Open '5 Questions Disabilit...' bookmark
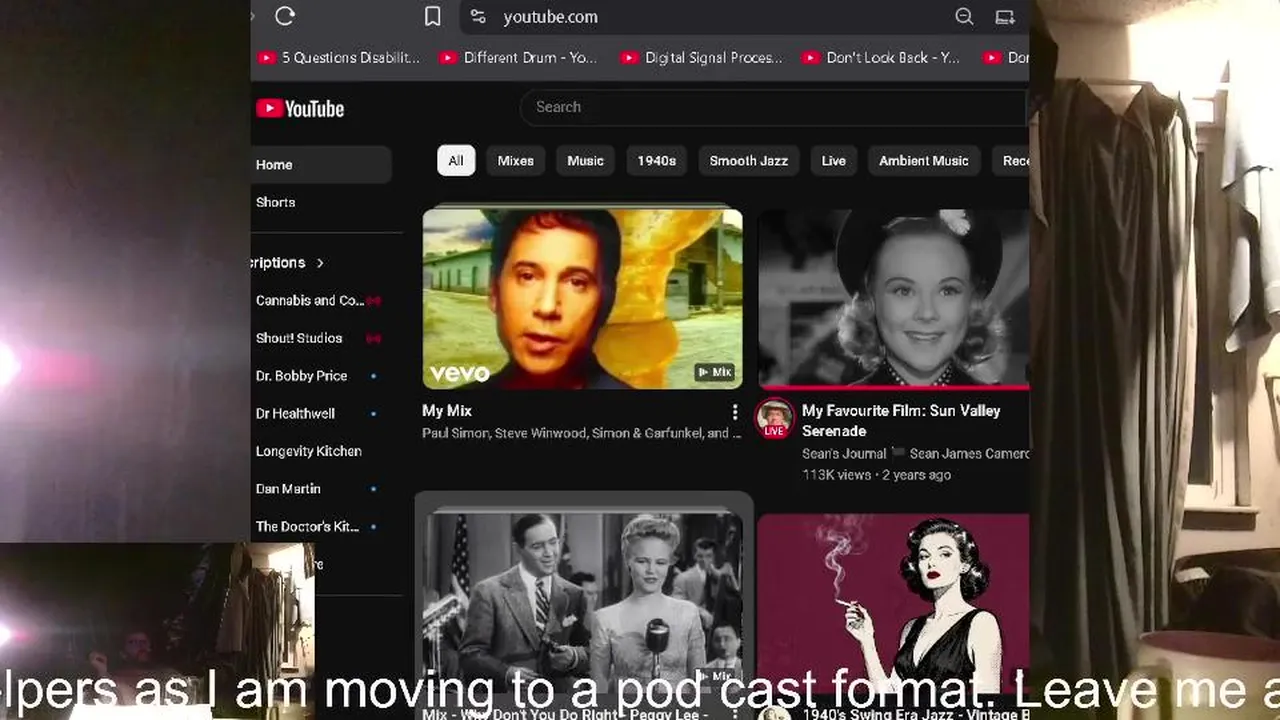This screenshot has height=720, width=1280. [340, 58]
